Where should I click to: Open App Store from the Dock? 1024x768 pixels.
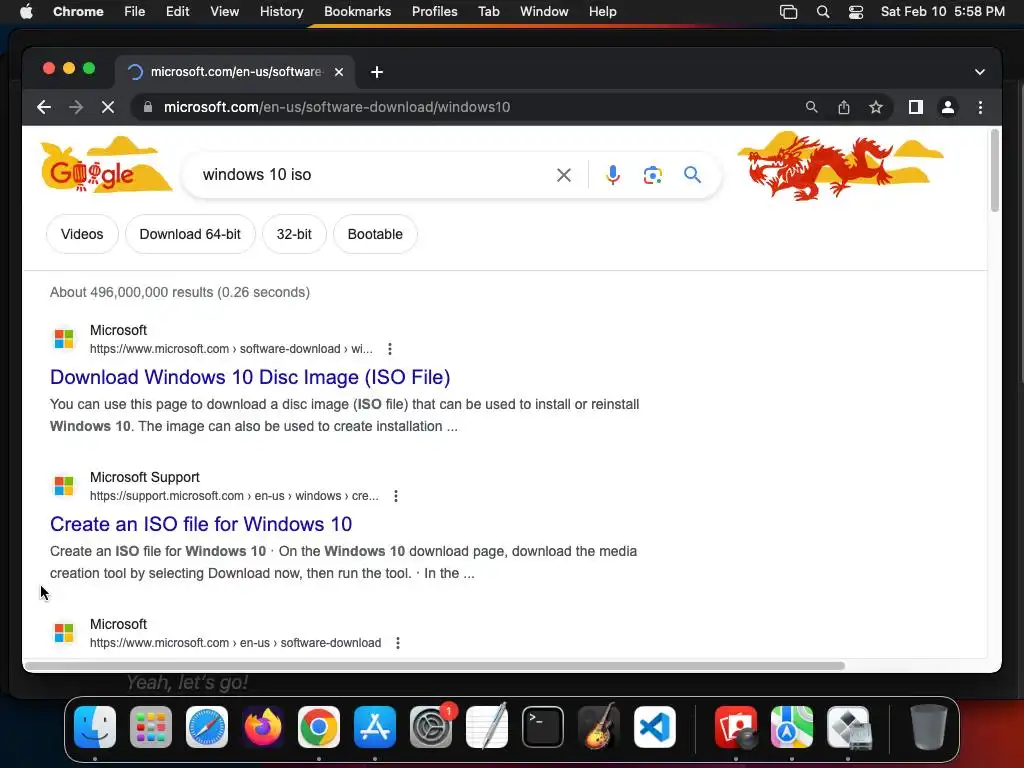coord(375,727)
